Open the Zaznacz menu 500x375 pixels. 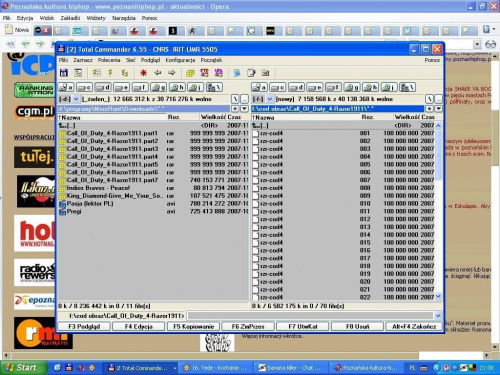coord(83,60)
